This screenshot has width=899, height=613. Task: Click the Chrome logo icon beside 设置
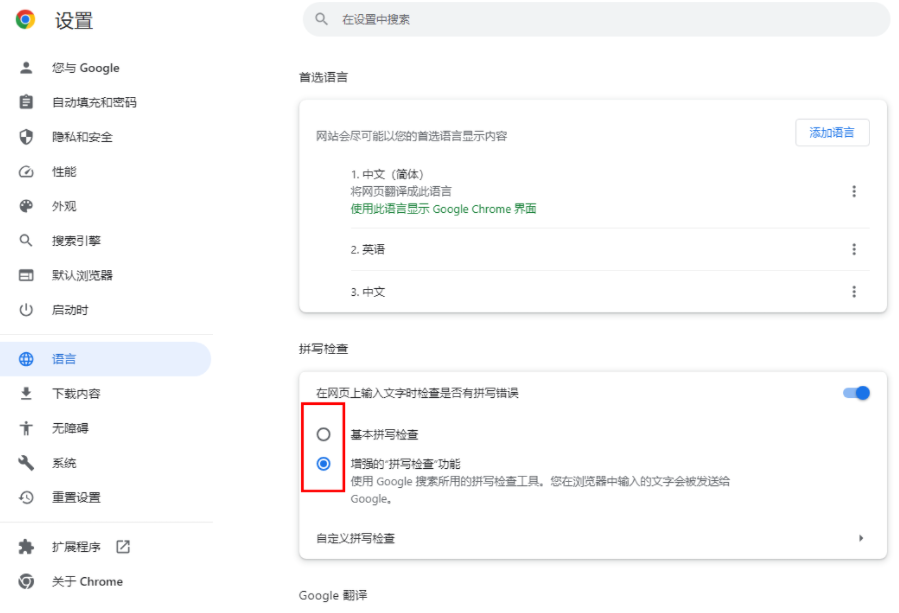coord(25,19)
